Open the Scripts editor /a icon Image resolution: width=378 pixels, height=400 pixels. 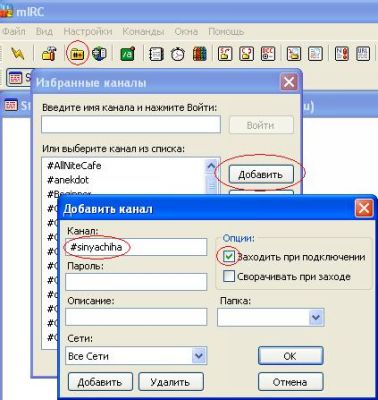(127, 54)
